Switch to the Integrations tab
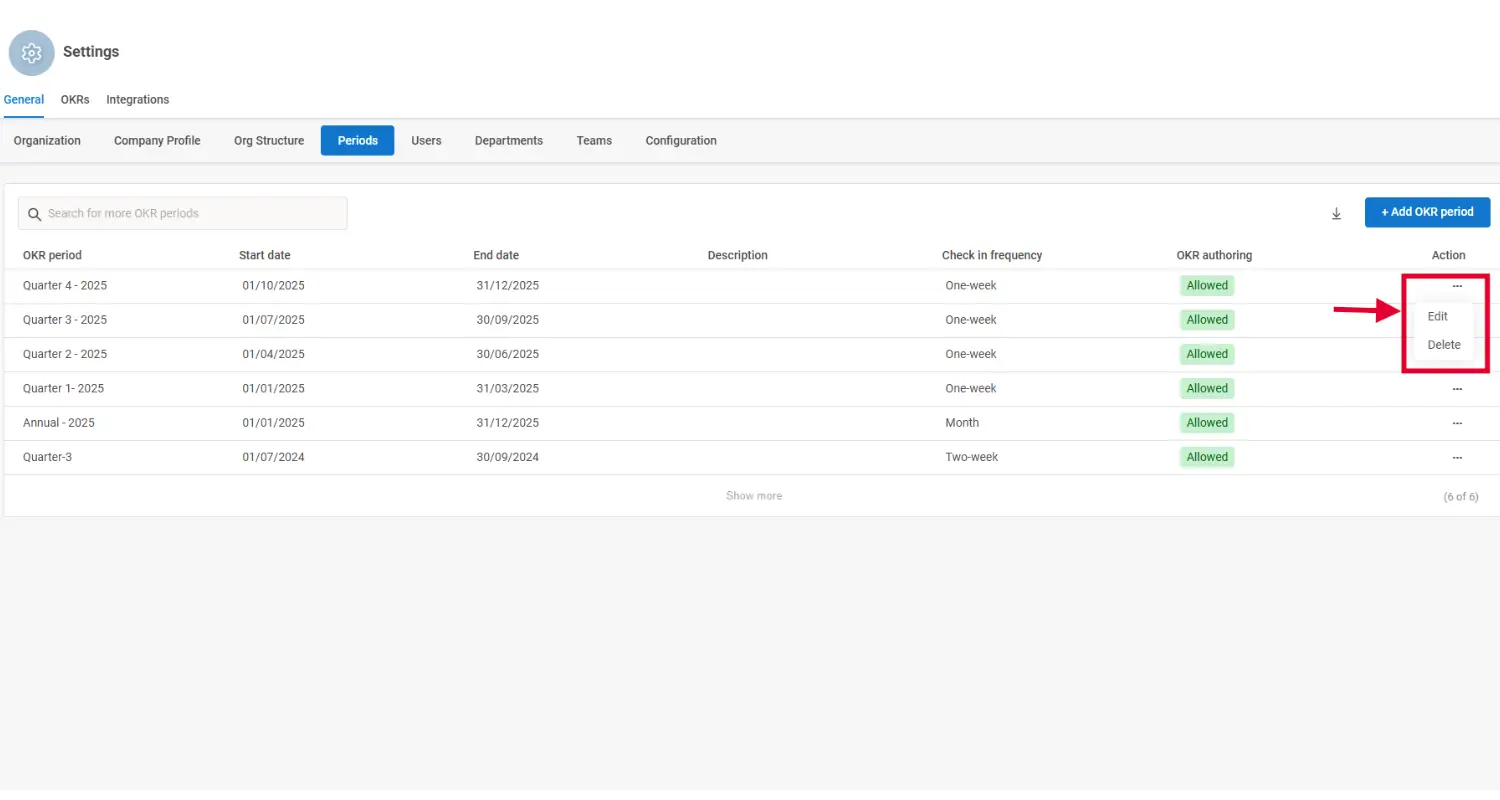1500x800 pixels. pyautogui.click(x=137, y=99)
